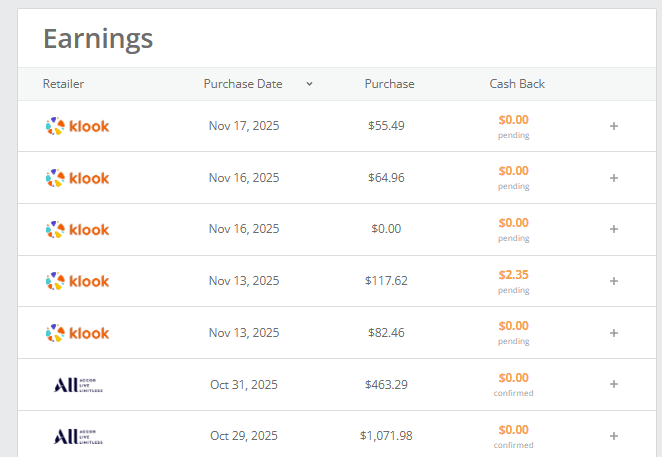
Task: Open Klook logo in the $0.00 purchase row
Action: (77, 229)
